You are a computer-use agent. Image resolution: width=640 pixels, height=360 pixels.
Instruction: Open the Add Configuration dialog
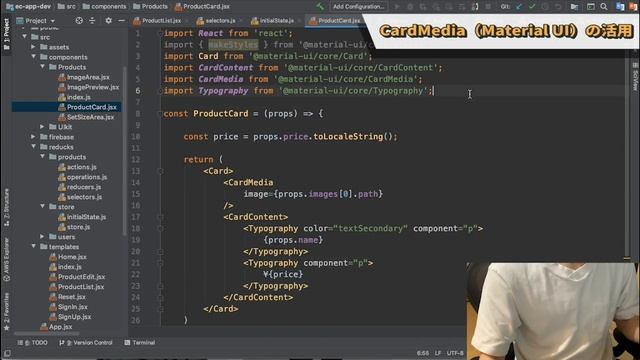point(358,7)
